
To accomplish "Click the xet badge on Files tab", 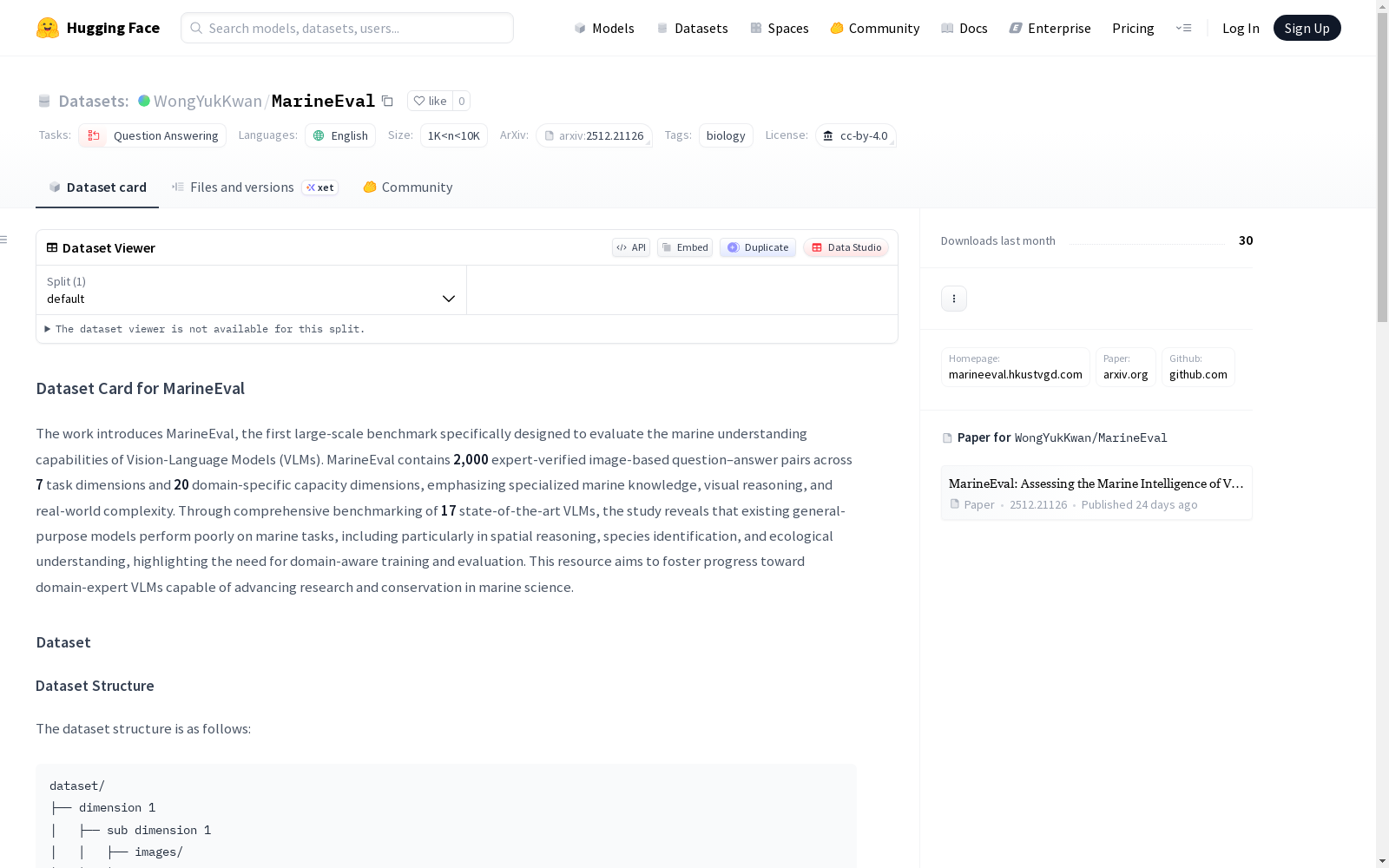I will [x=319, y=187].
